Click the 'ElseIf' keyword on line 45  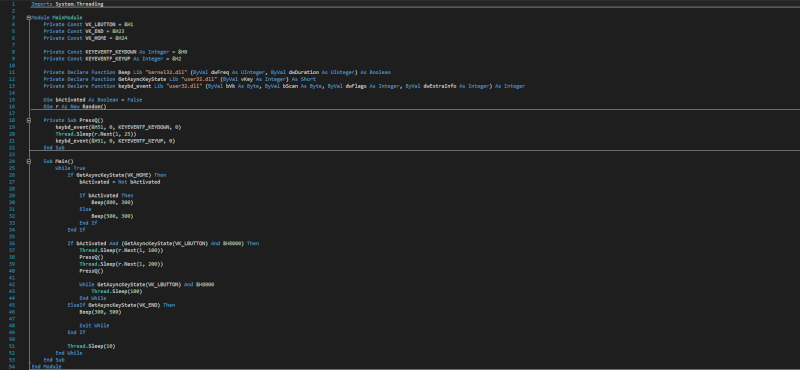click(x=76, y=305)
